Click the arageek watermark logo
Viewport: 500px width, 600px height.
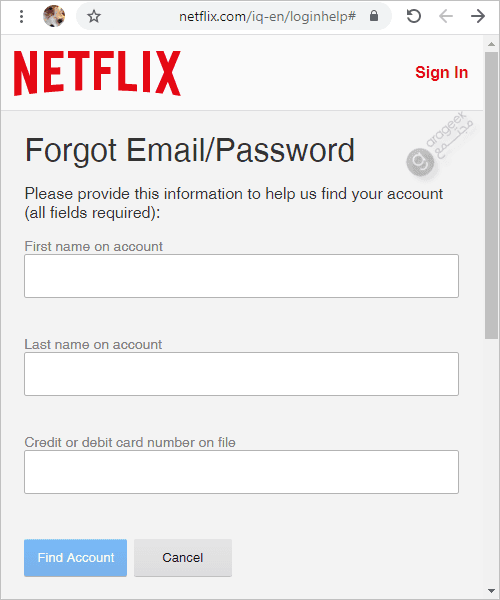pyautogui.click(x=441, y=144)
